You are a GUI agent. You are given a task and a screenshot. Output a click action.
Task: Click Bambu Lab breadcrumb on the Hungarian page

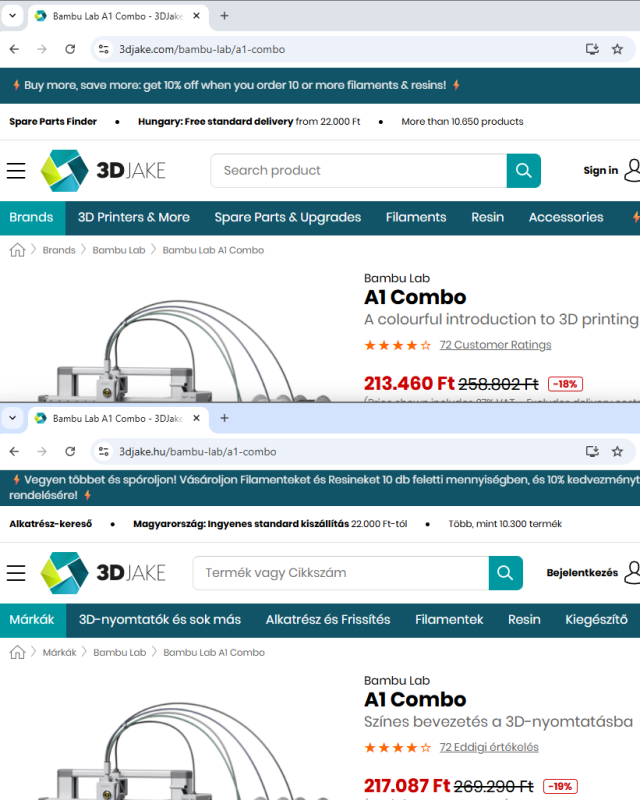(119, 653)
